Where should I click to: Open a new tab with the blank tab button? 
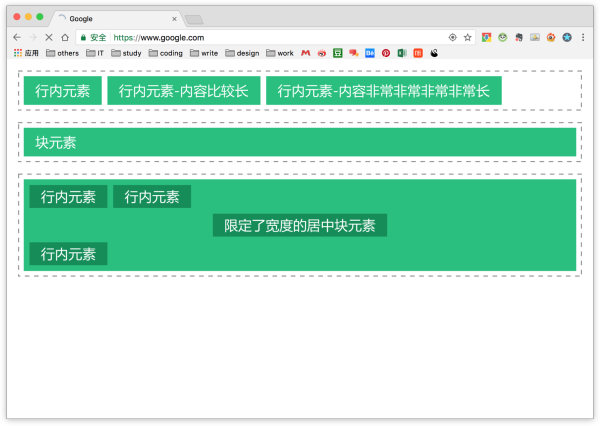tap(194, 19)
